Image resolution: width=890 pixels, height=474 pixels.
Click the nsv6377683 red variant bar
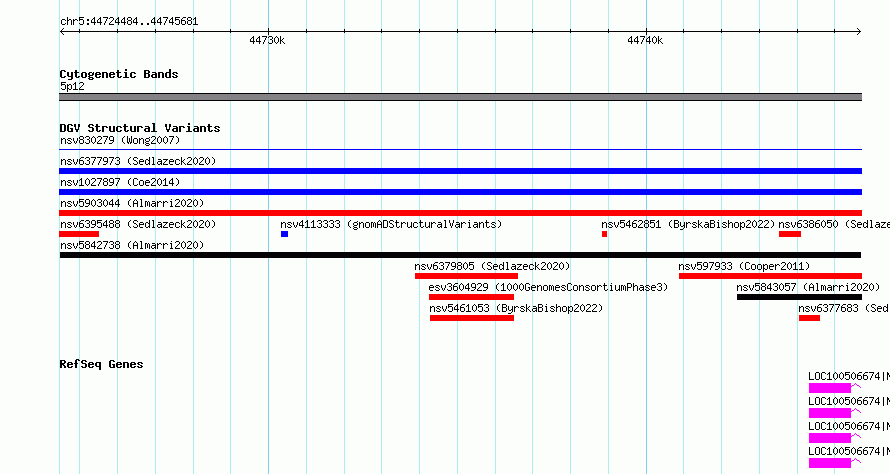coord(809,318)
